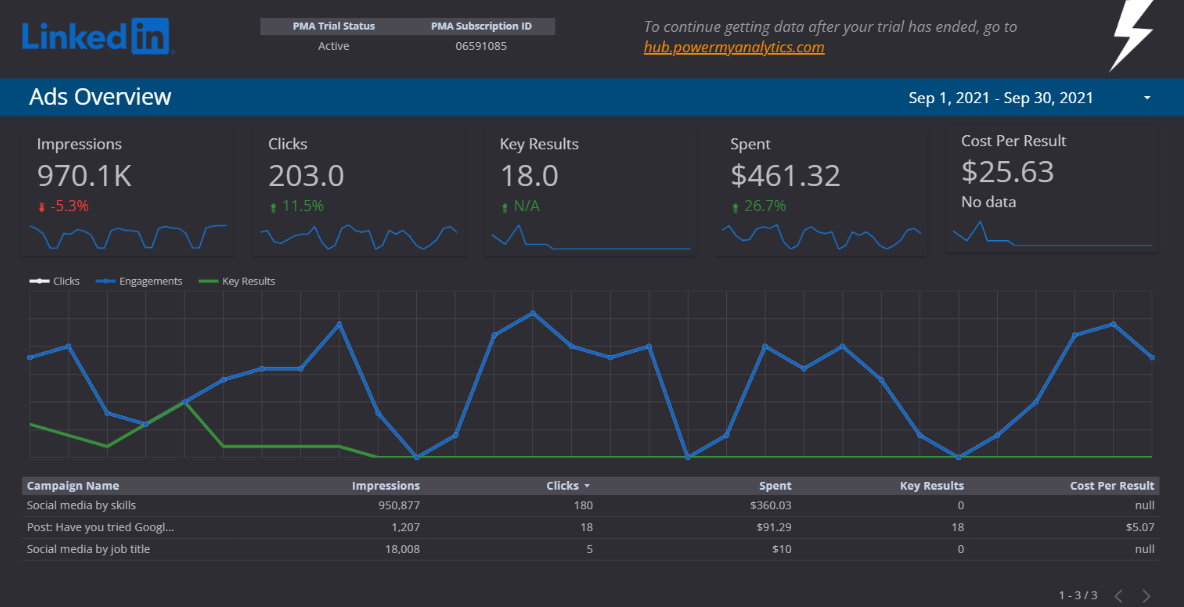This screenshot has height=607, width=1184.
Task: Open the date range dropdown arrow
Action: pyautogui.click(x=1147, y=98)
